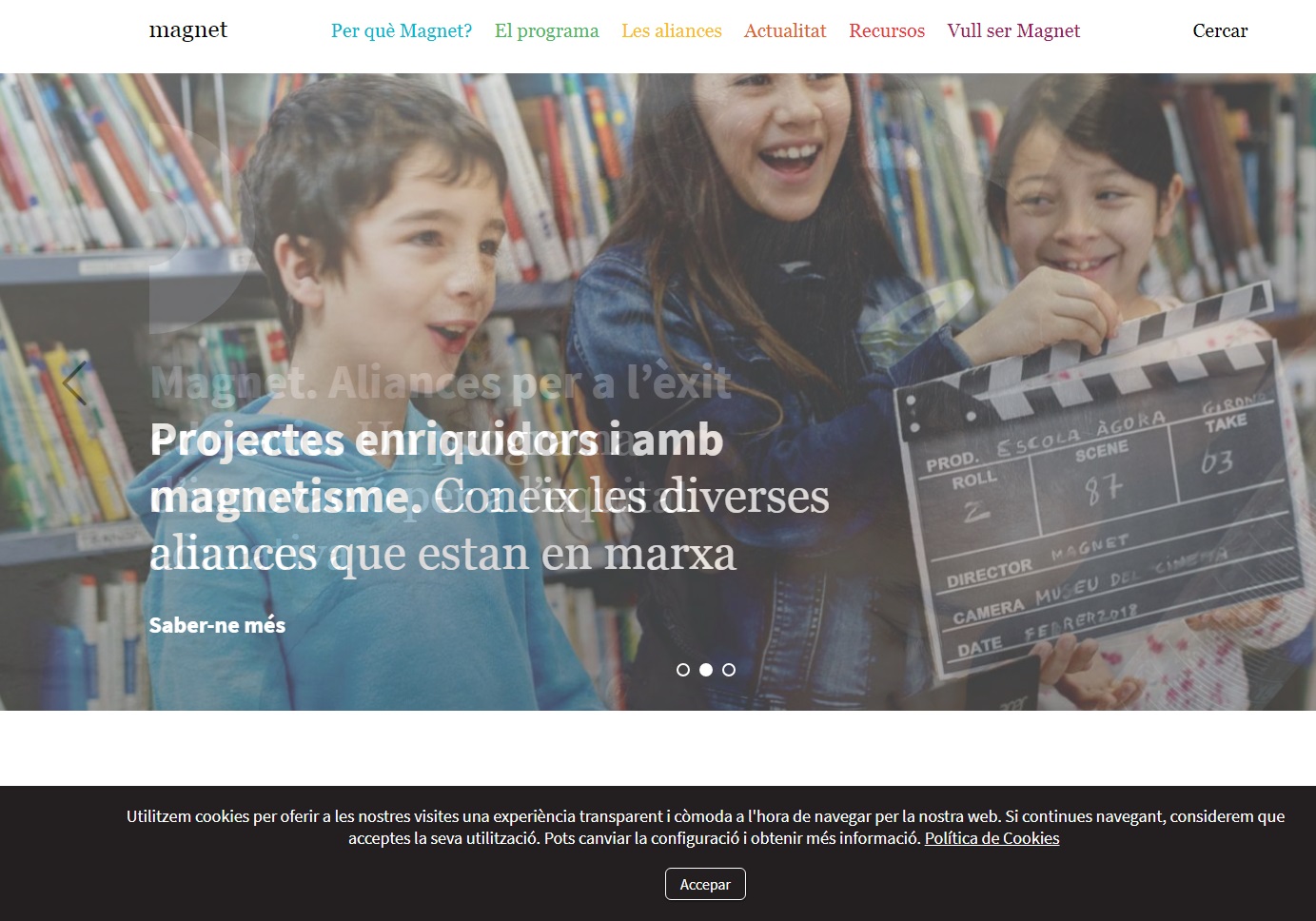The image size is (1316, 921).
Task: Go to the 'Actualitat' page
Action: (785, 30)
